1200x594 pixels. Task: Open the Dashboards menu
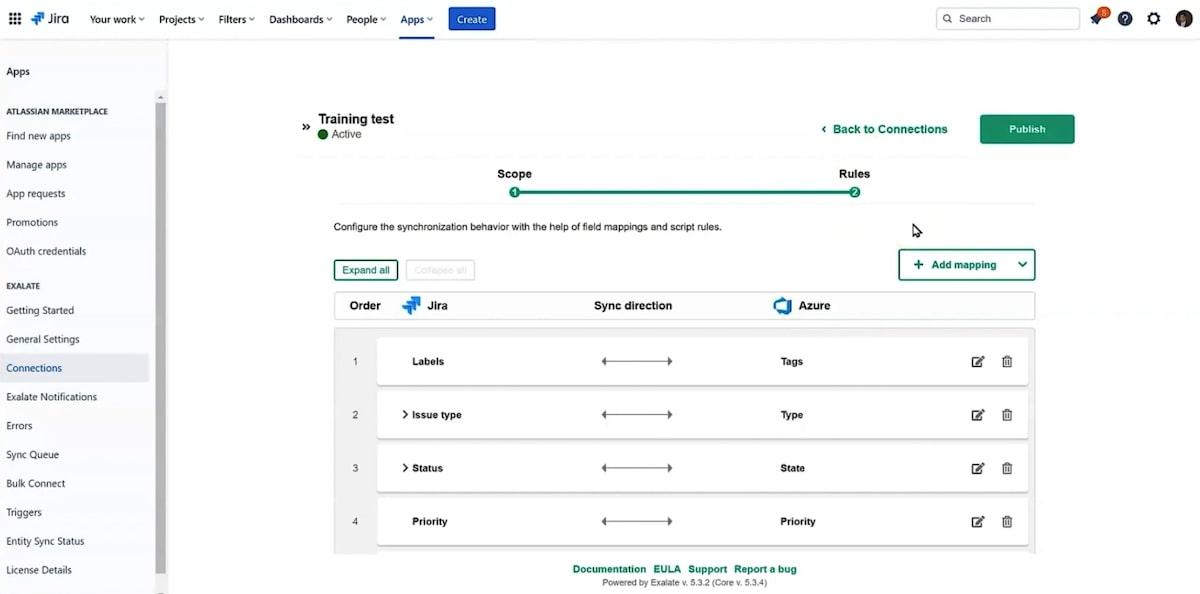(300, 19)
